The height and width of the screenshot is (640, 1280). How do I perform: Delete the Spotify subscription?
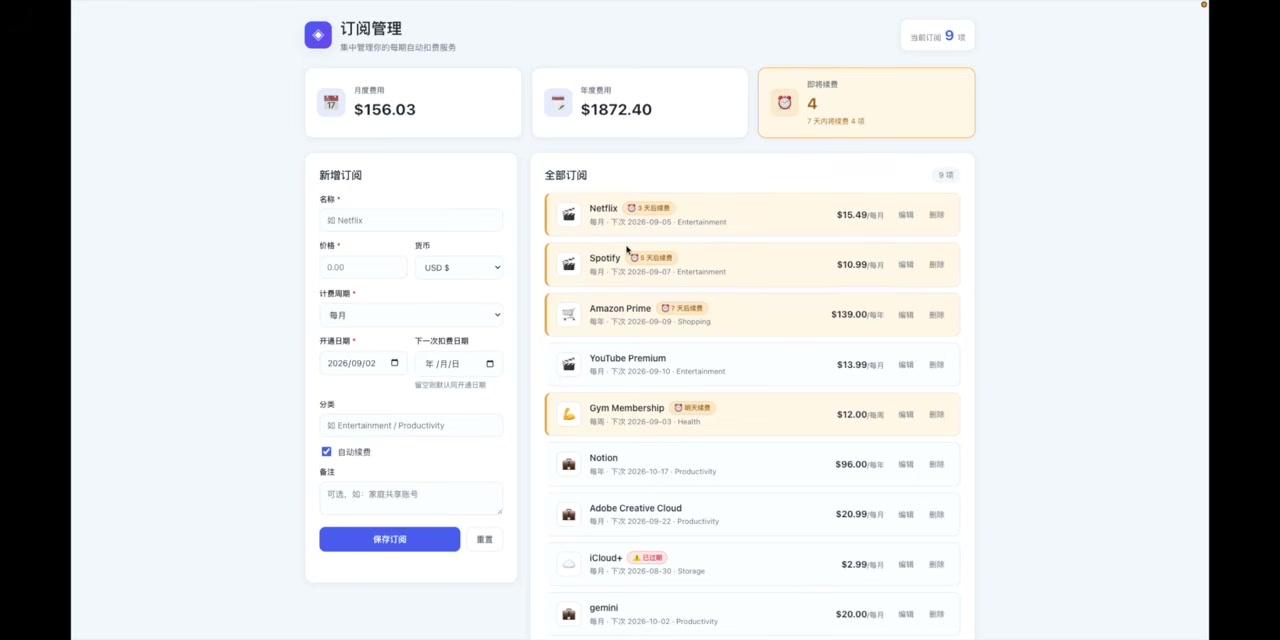pyautogui.click(x=936, y=265)
